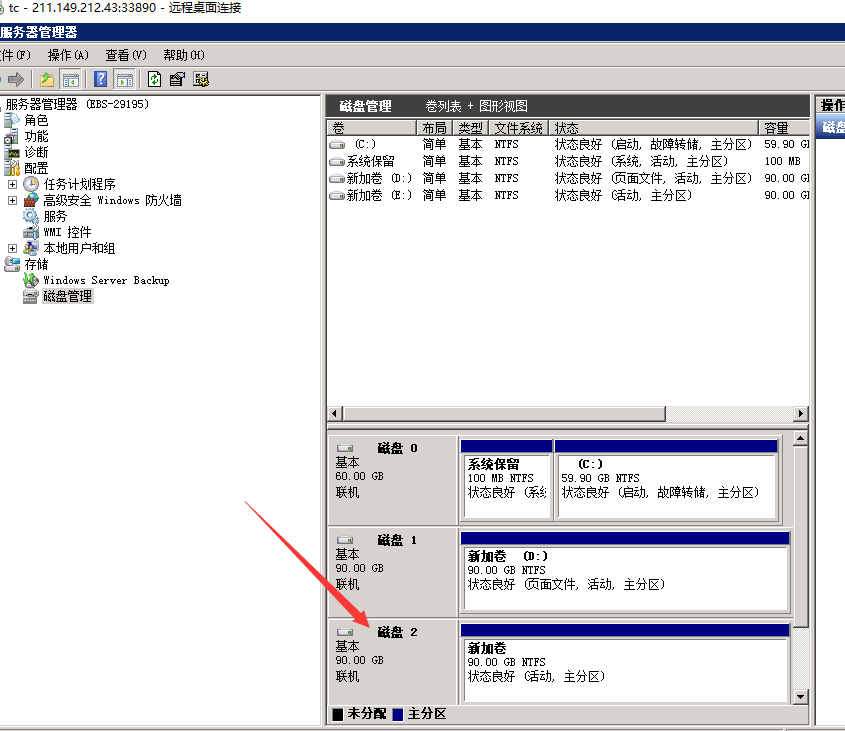The height and width of the screenshot is (731, 845).
Task: Click the Up one level folder icon
Action: [47, 79]
